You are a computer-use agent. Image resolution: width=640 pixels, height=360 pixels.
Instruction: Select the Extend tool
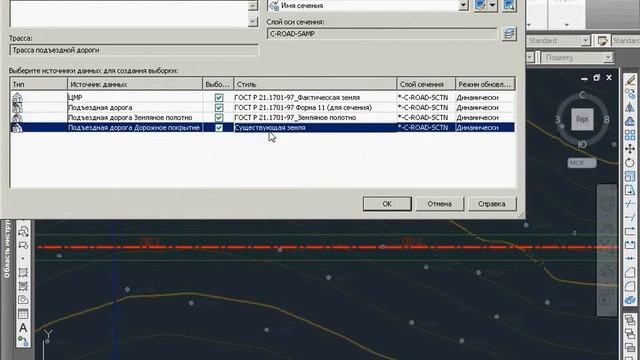(630, 217)
